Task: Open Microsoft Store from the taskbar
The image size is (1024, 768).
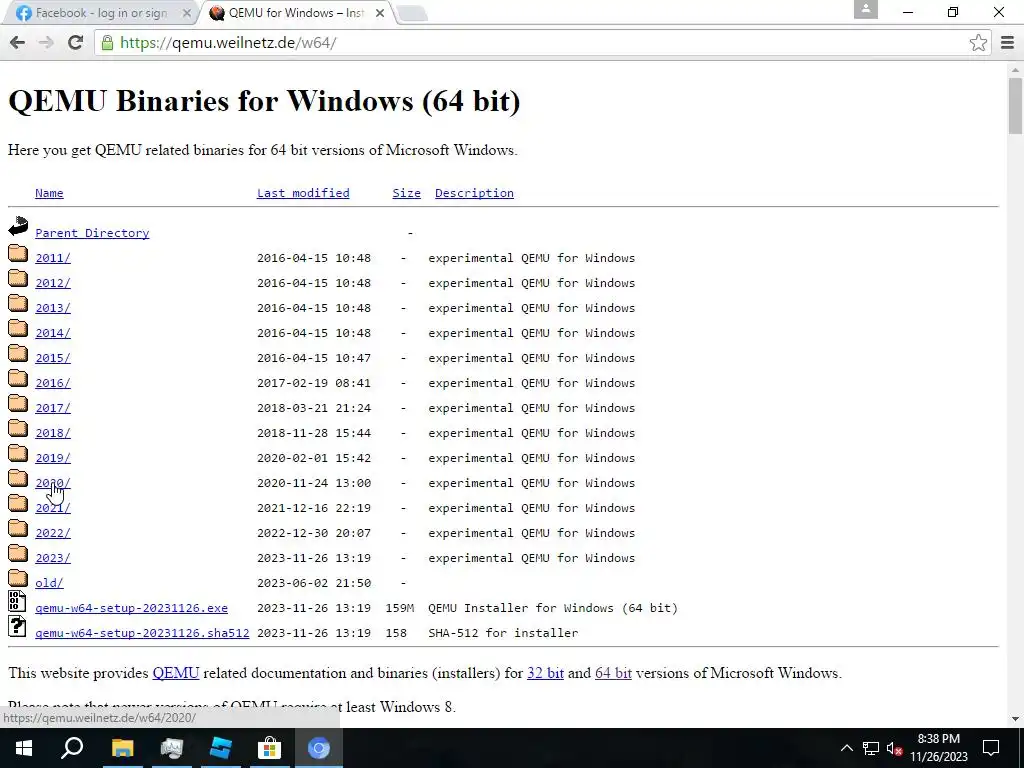Action: click(x=269, y=748)
